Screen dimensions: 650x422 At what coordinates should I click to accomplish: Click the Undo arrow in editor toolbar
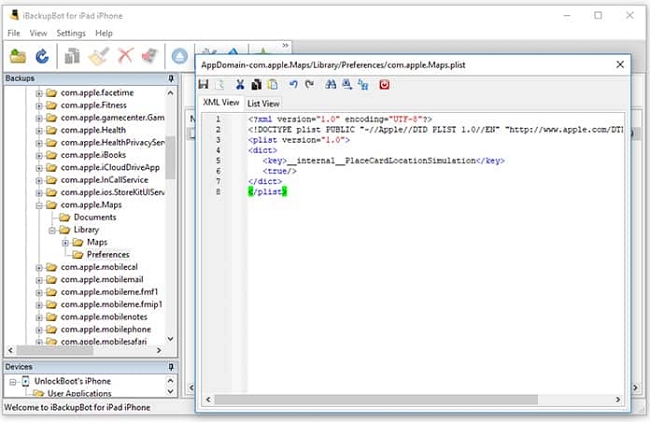(292, 84)
